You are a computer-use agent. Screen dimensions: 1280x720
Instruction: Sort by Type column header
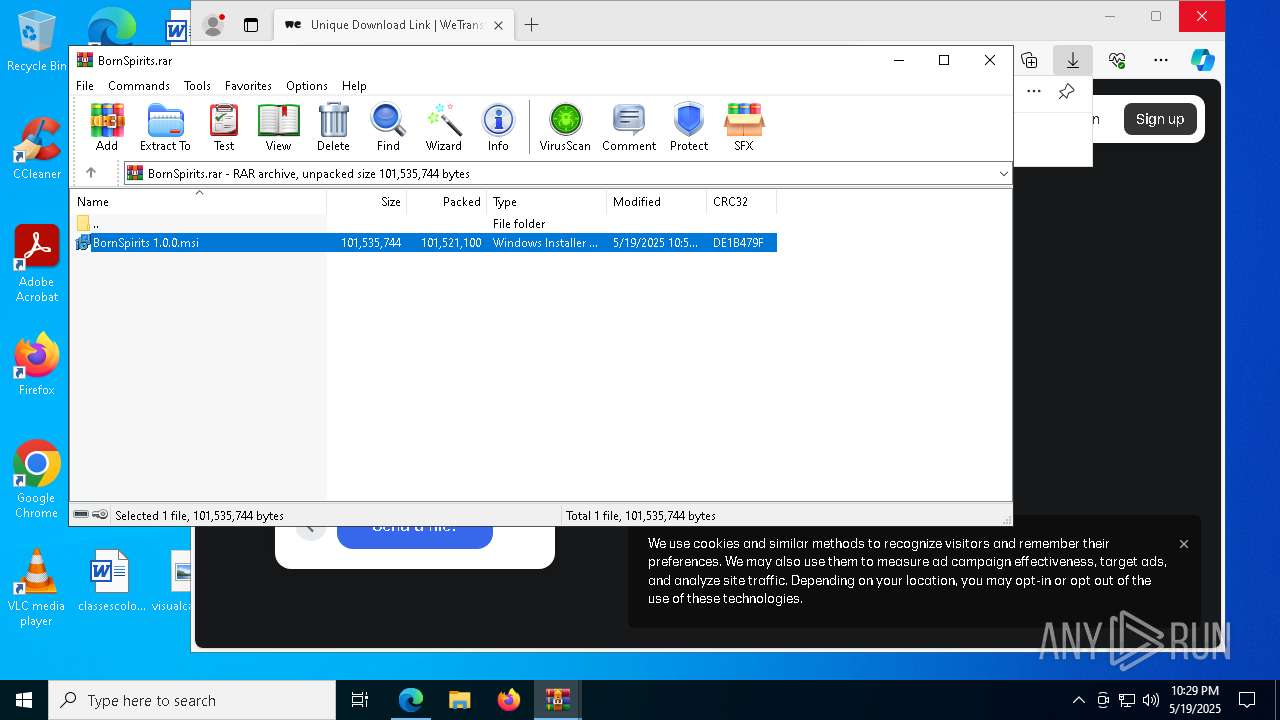pos(547,201)
